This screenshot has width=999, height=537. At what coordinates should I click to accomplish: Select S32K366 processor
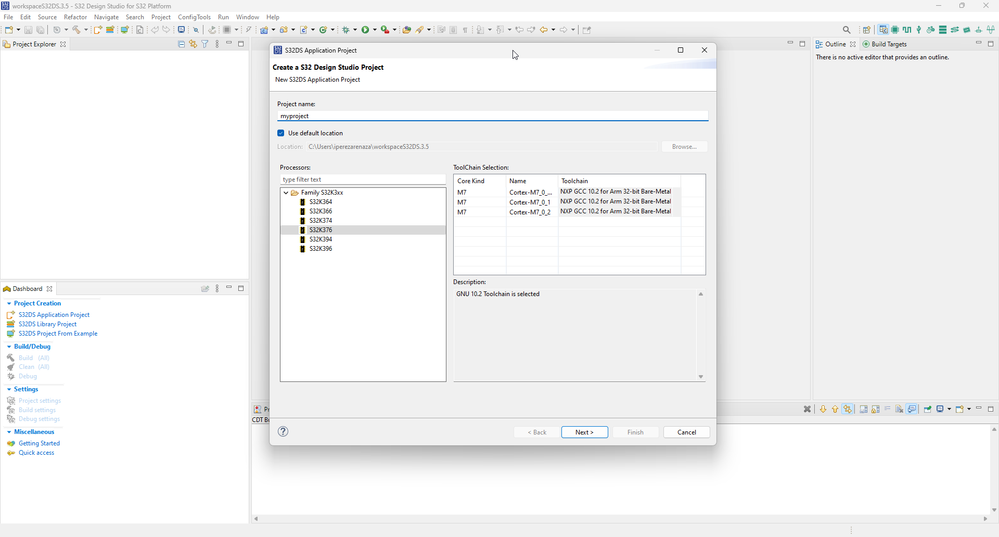pos(320,211)
